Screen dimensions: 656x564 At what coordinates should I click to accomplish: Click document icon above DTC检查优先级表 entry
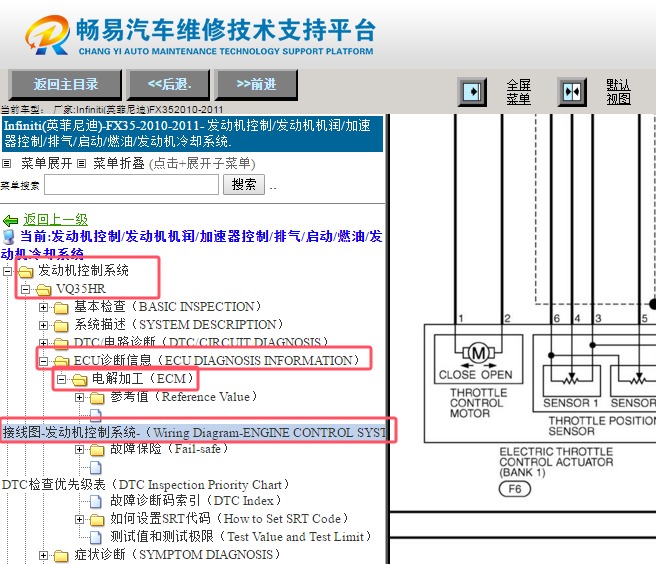(x=96, y=467)
